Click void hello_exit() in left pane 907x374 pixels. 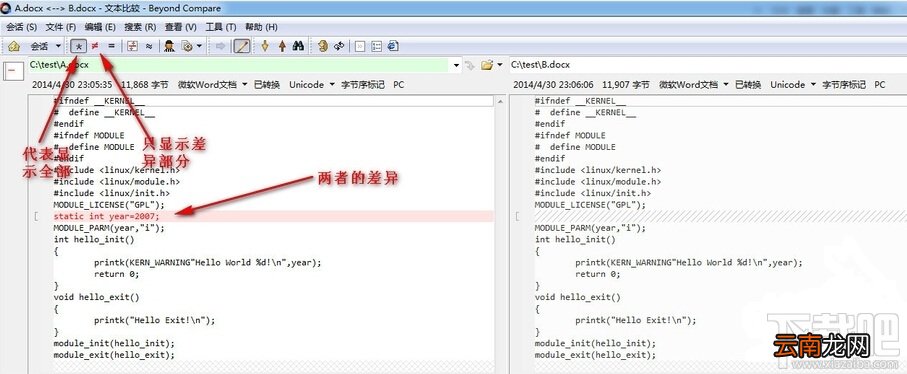pos(97,297)
